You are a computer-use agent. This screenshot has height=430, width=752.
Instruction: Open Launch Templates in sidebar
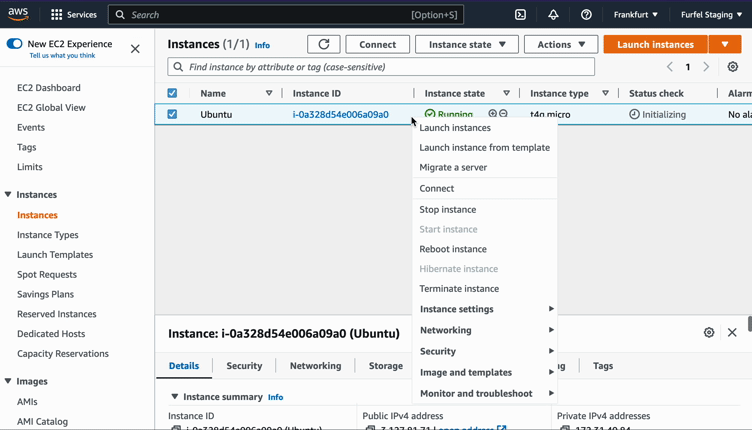click(55, 255)
